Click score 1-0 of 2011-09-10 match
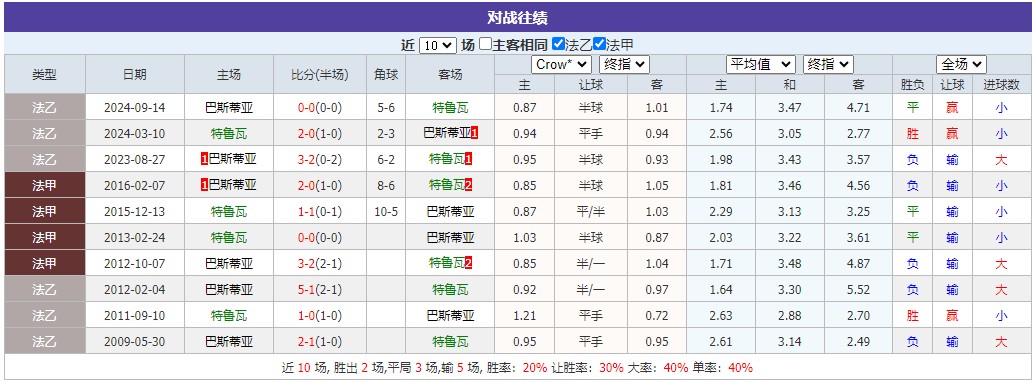Screen dimensions: 1036x382 tap(308, 316)
